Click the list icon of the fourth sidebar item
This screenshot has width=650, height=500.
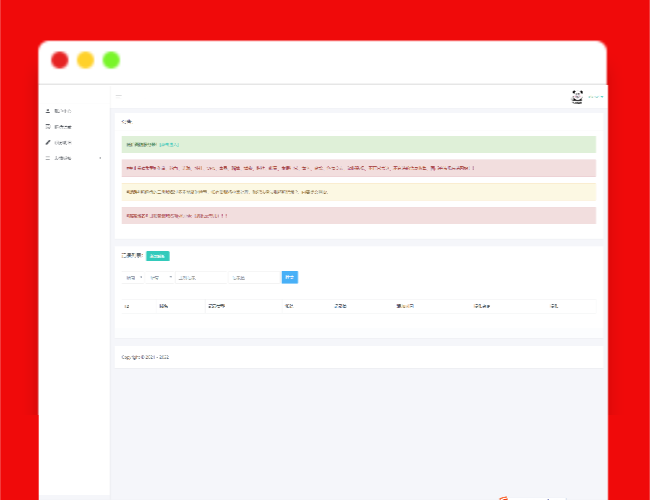click(48, 158)
